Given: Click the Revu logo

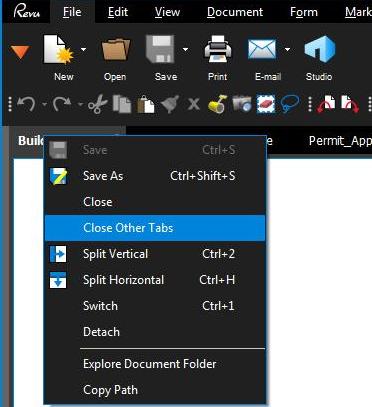Looking at the screenshot, I should (27, 11).
